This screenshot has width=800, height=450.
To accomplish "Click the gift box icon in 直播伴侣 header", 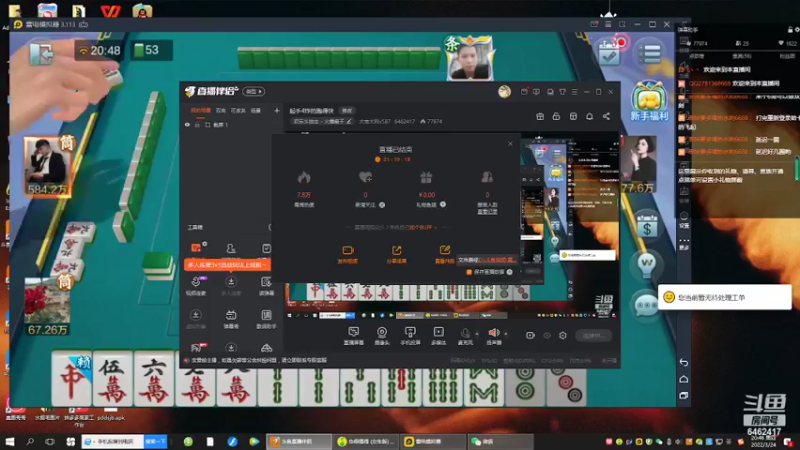I will pyautogui.click(x=540, y=116).
